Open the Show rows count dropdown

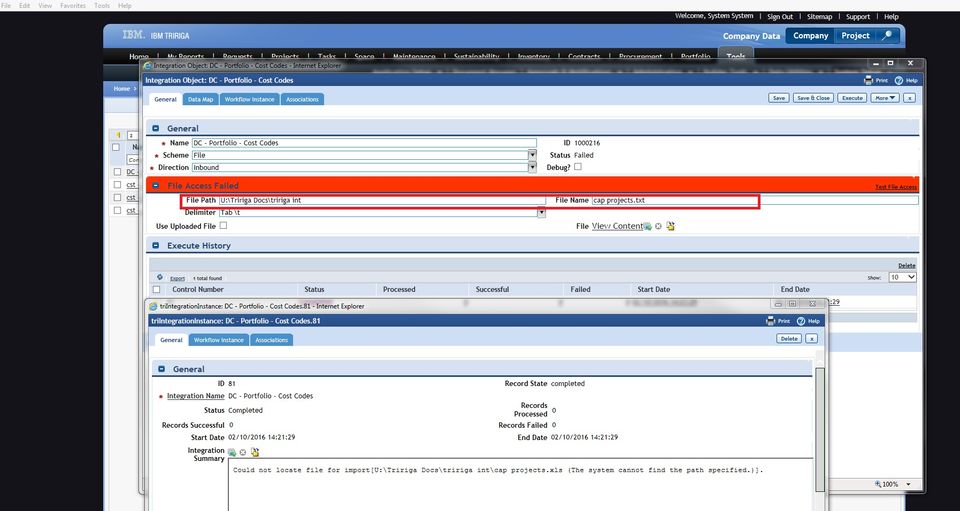tap(902, 277)
